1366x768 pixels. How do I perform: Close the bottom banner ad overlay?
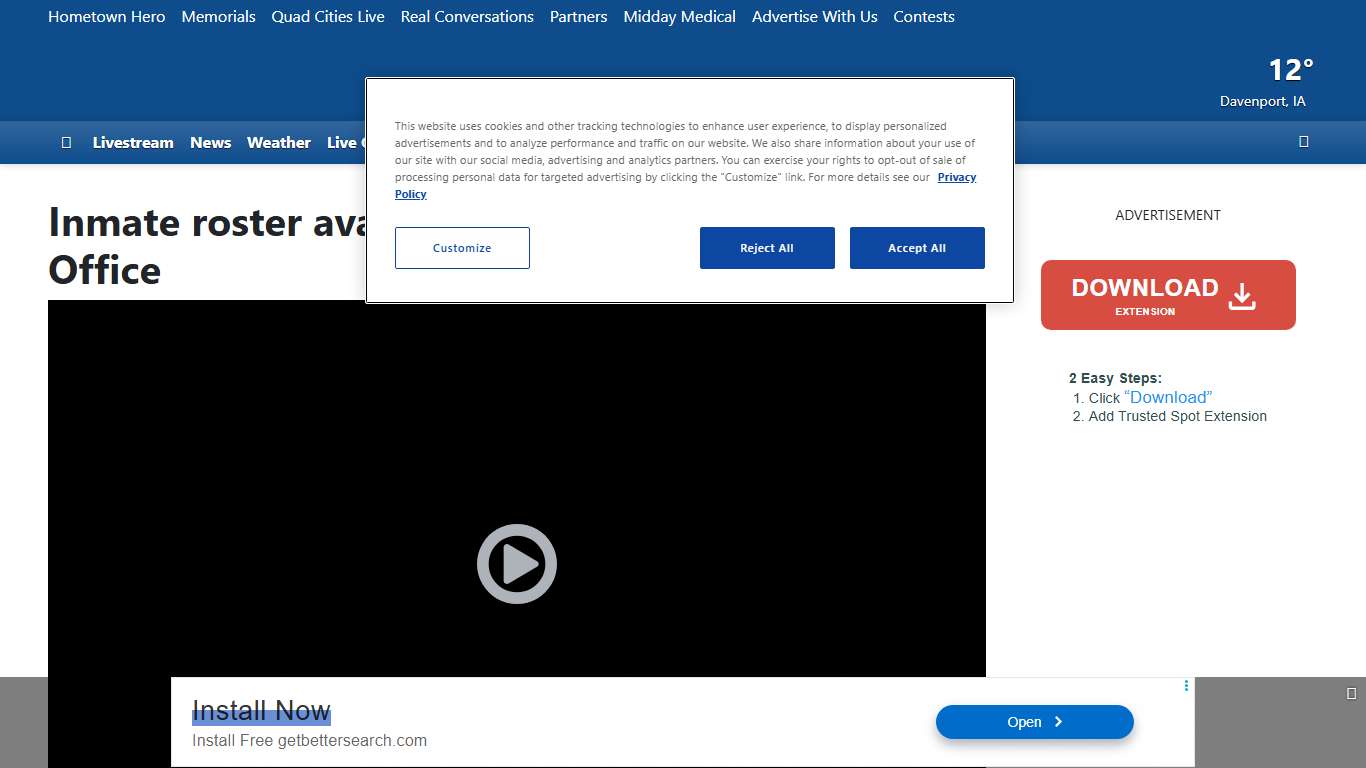[x=1351, y=693]
